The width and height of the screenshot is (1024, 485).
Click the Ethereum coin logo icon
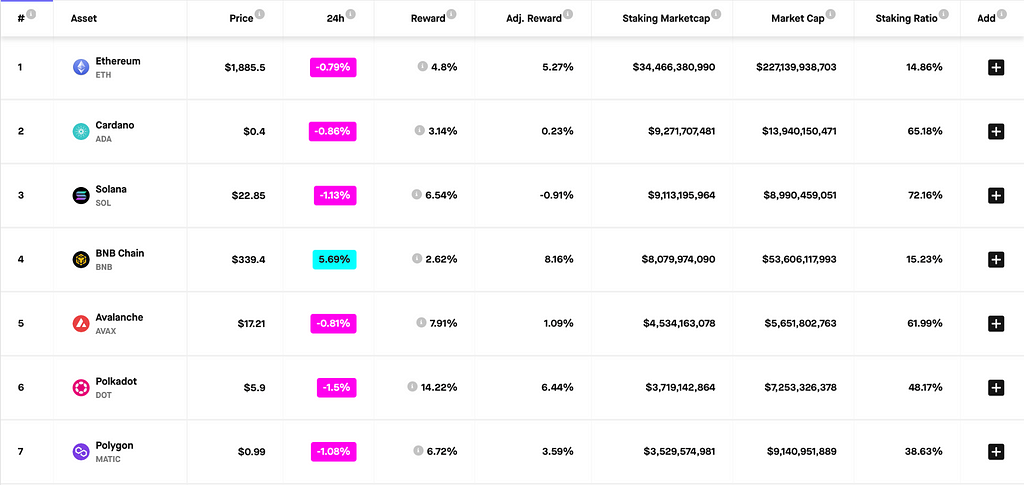pos(80,67)
